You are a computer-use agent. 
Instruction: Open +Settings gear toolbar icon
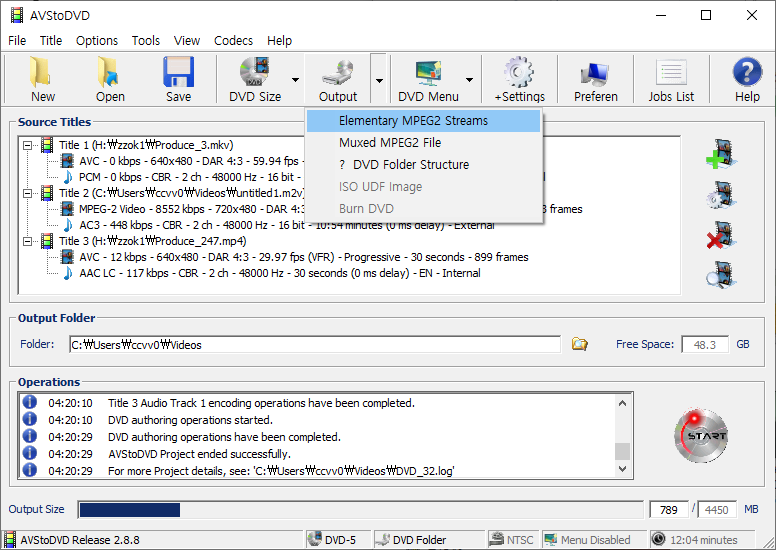(520, 79)
